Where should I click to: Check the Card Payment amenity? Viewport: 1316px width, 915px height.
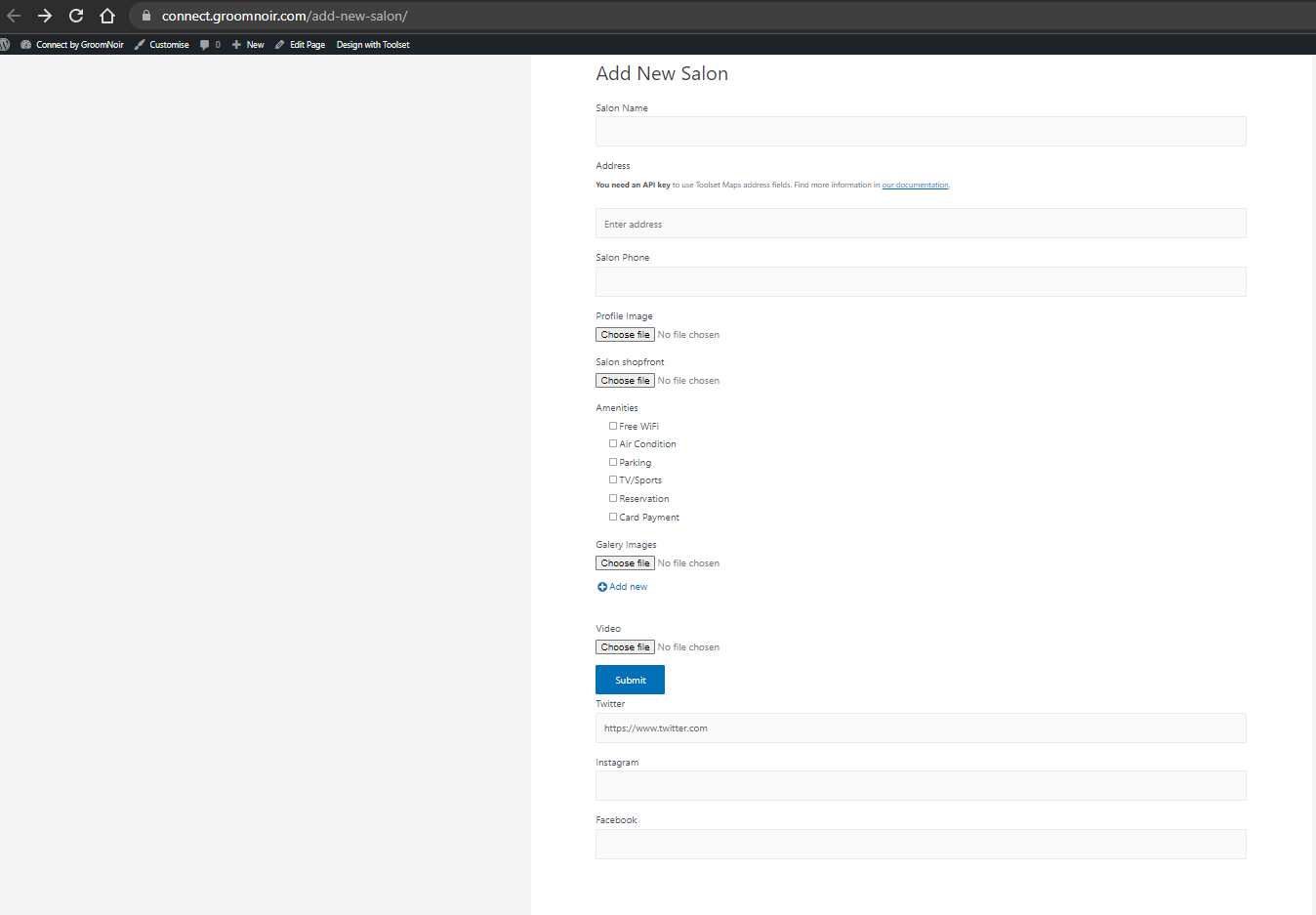(x=613, y=517)
